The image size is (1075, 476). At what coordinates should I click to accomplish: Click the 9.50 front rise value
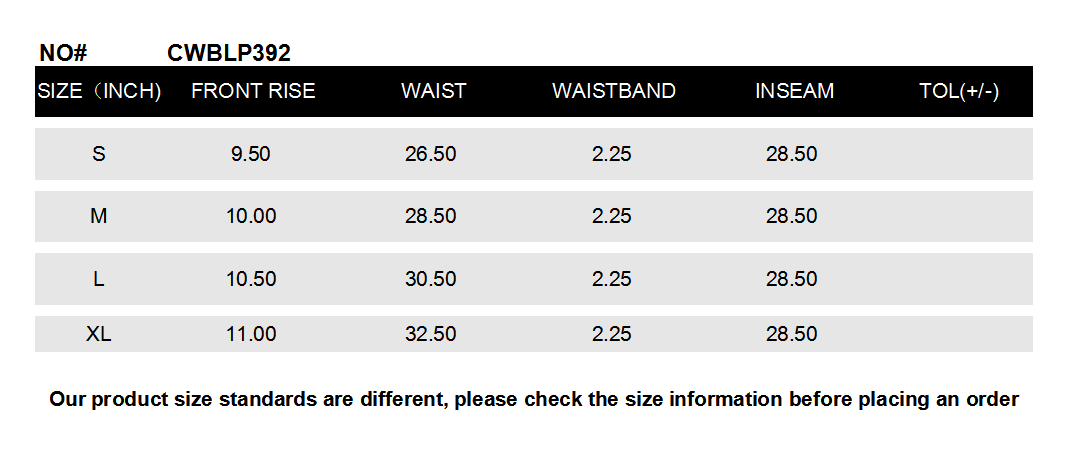coord(251,154)
